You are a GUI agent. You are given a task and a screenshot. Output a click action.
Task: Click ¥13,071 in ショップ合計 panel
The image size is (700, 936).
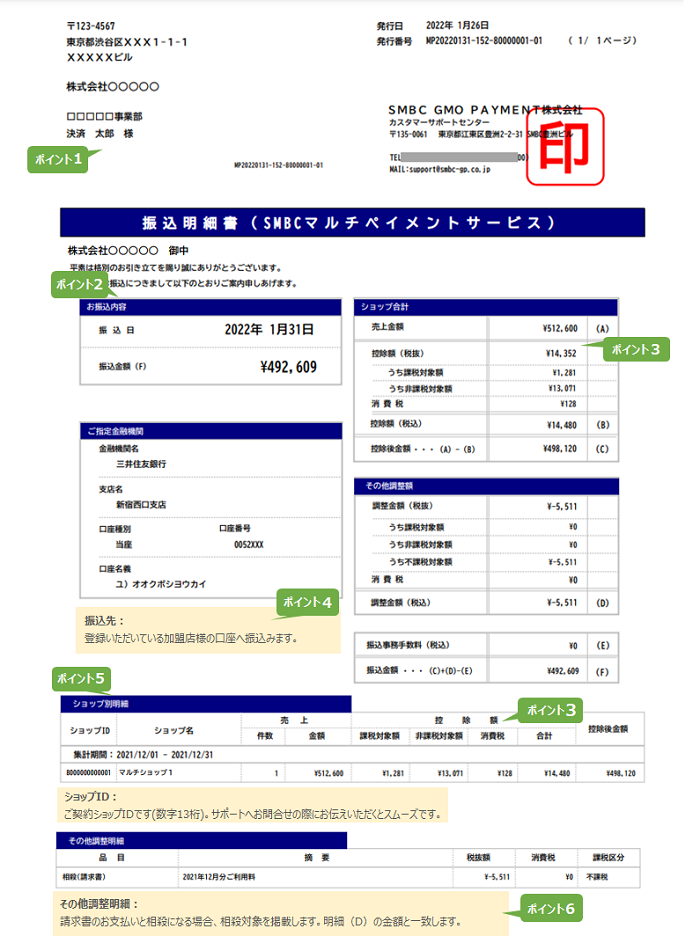[562, 389]
